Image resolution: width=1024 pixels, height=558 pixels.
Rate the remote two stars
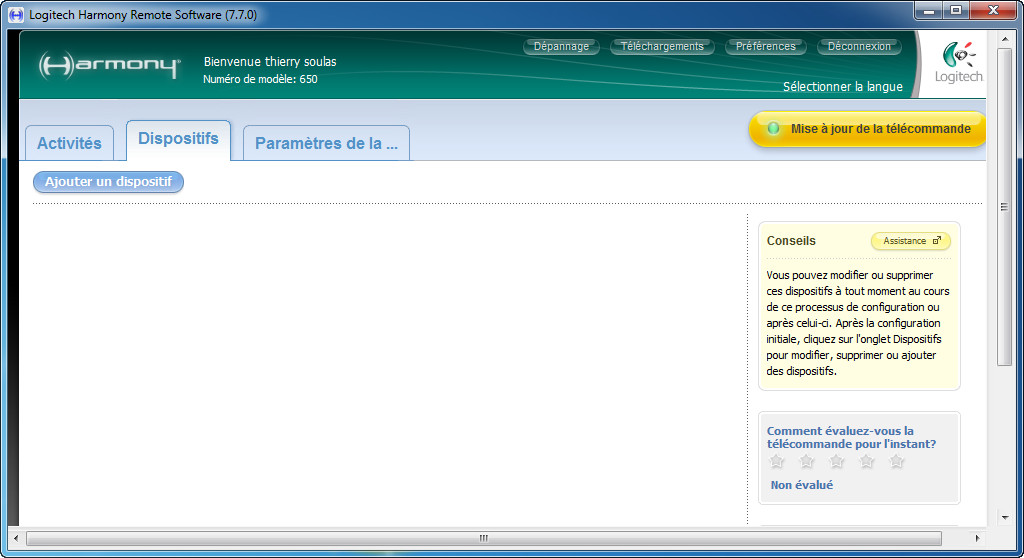(x=807, y=461)
